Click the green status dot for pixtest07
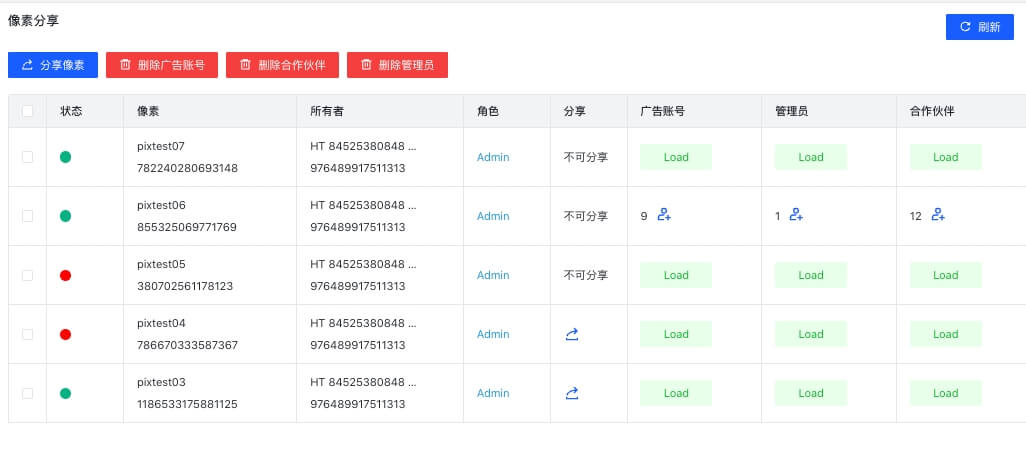Viewport: 1026px width, 458px height. pos(65,157)
